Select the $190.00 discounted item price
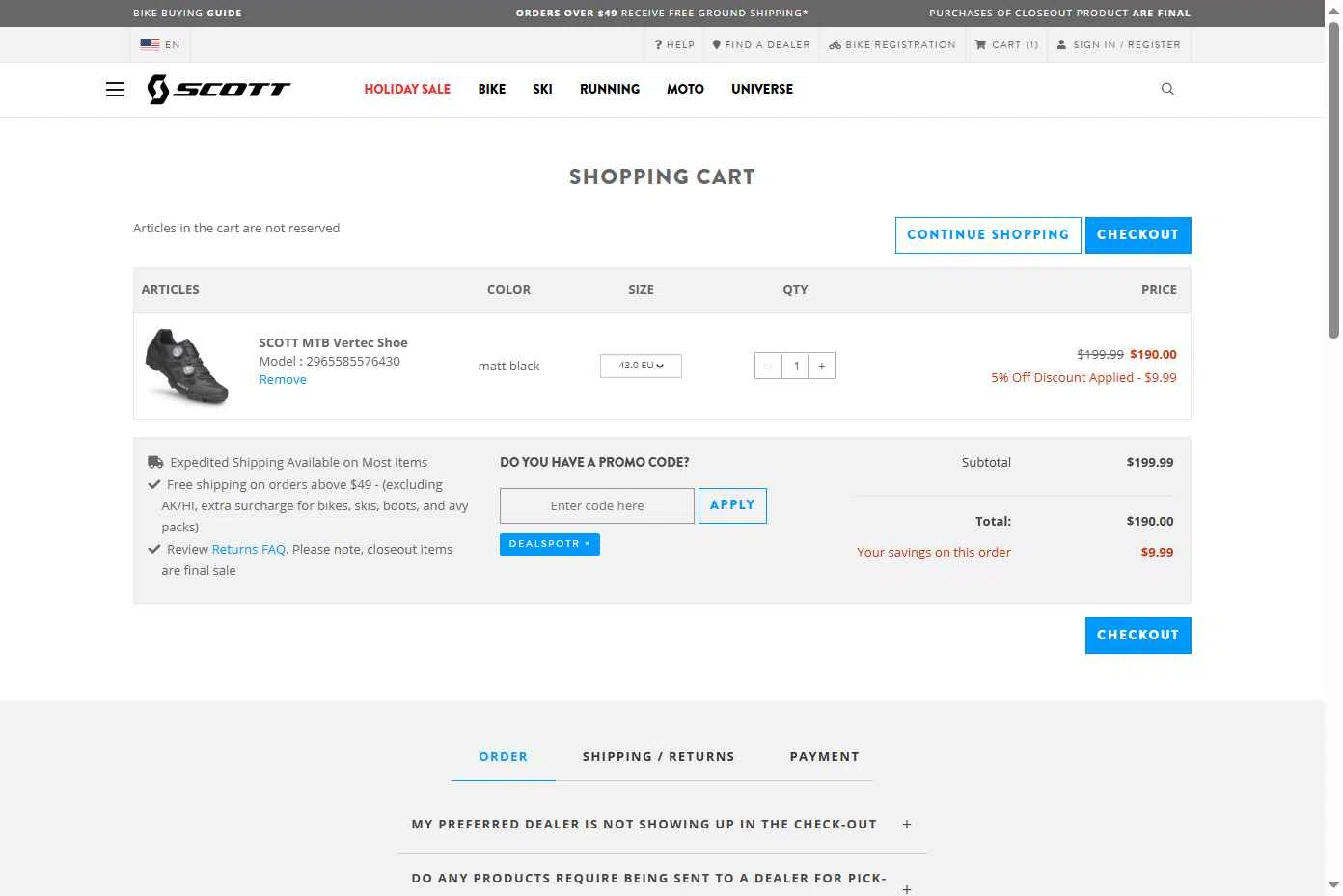Viewport: 1343px width, 896px height. click(1153, 355)
